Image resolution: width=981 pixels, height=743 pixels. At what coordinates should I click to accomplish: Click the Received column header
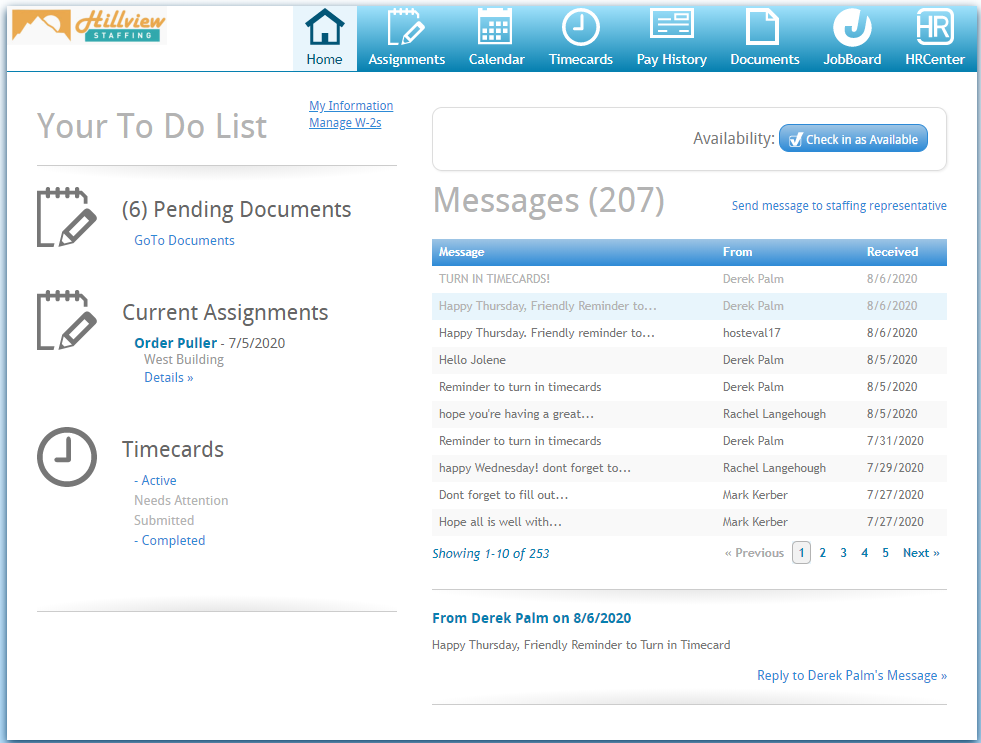(892, 252)
